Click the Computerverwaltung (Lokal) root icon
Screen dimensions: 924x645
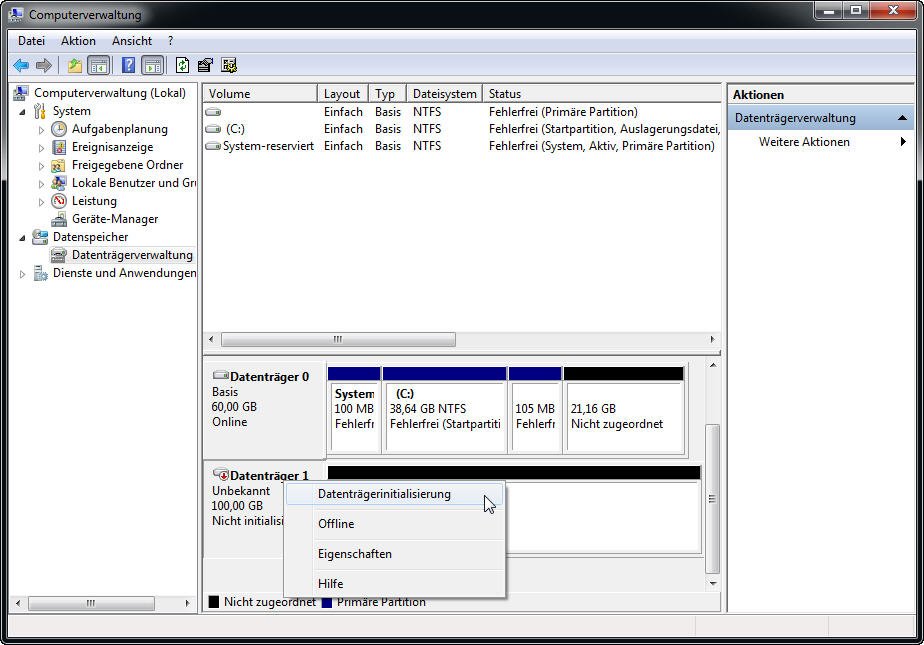21,92
